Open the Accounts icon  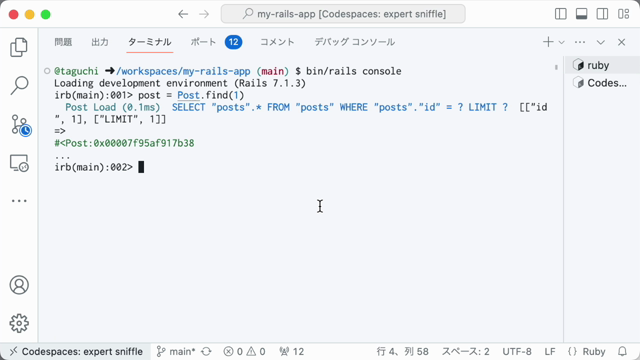point(19,285)
